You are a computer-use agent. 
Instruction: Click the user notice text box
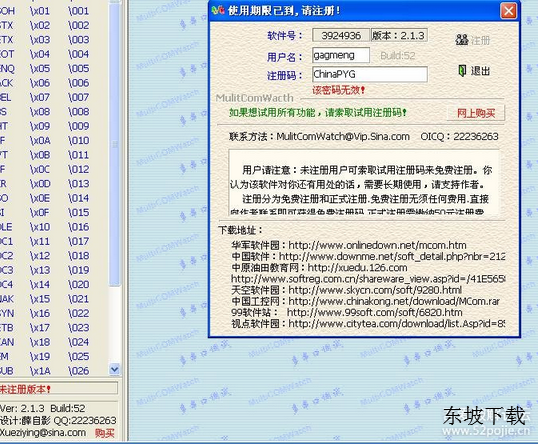(x=364, y=182)
